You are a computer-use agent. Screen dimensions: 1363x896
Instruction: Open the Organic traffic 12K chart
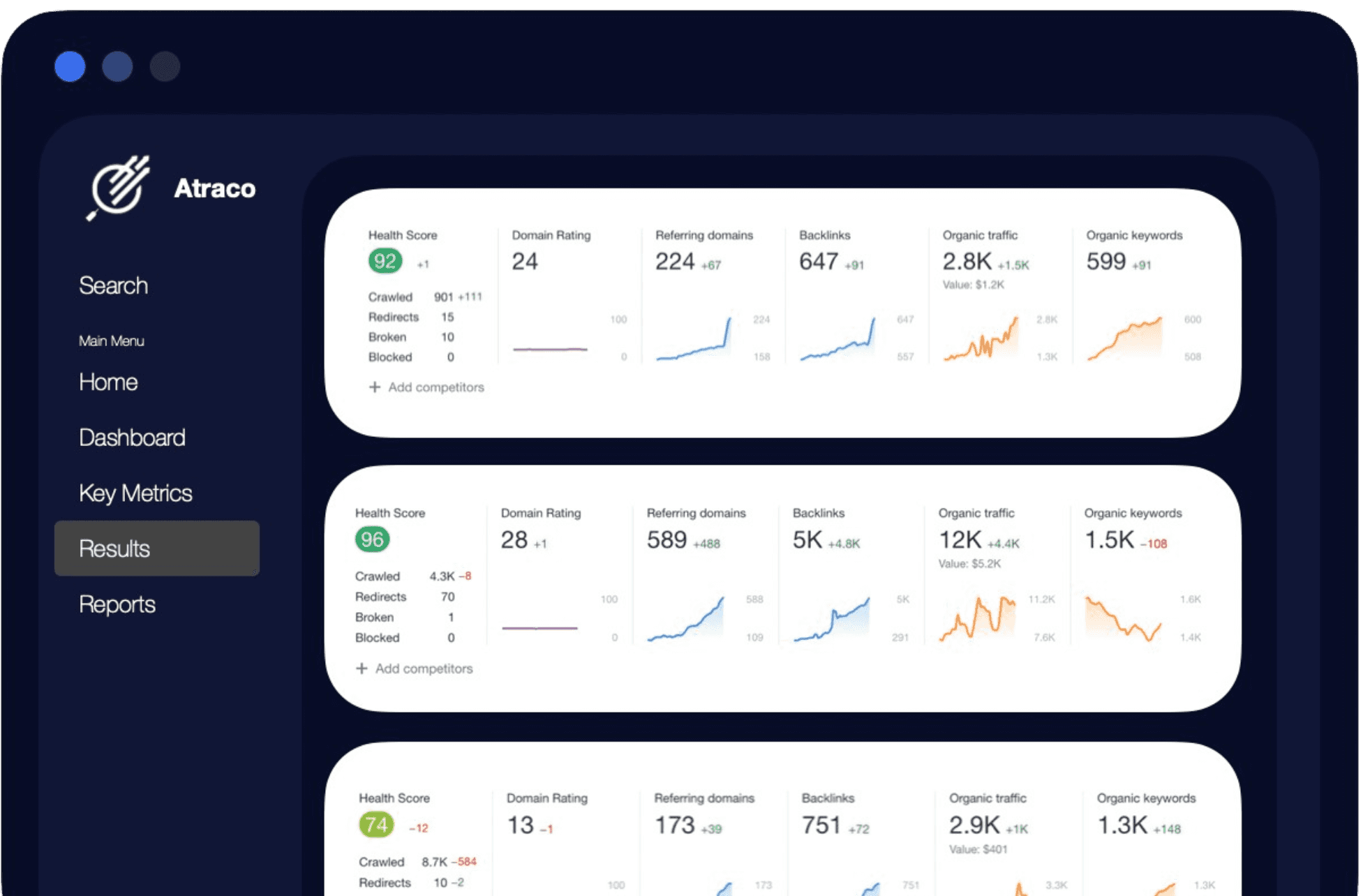point(977,618)
